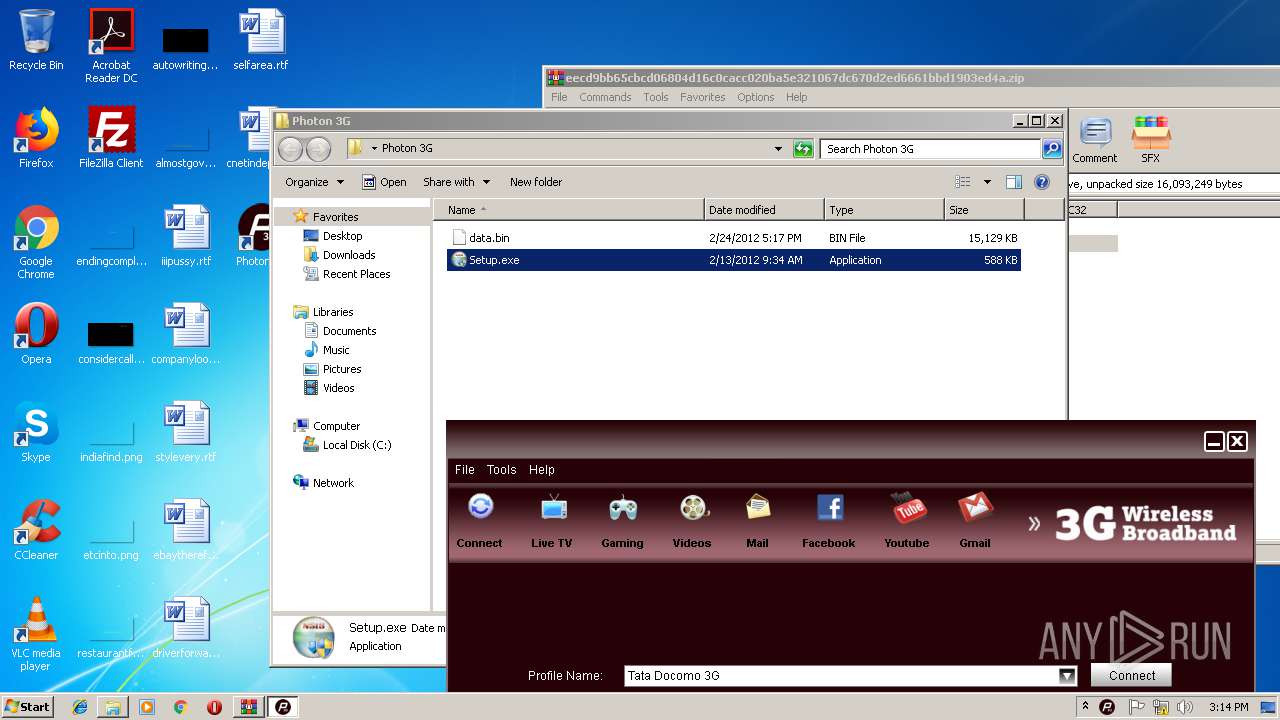Select Downloads in navigation pane
The height and width of the screenshot is (720, 1280).
point(339,255)
